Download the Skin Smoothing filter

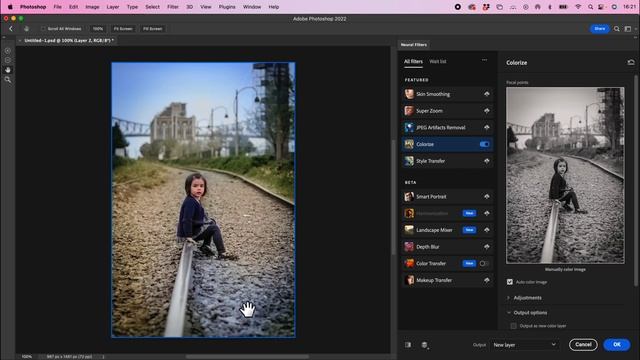pyautogui.click(x=487, y=94)
